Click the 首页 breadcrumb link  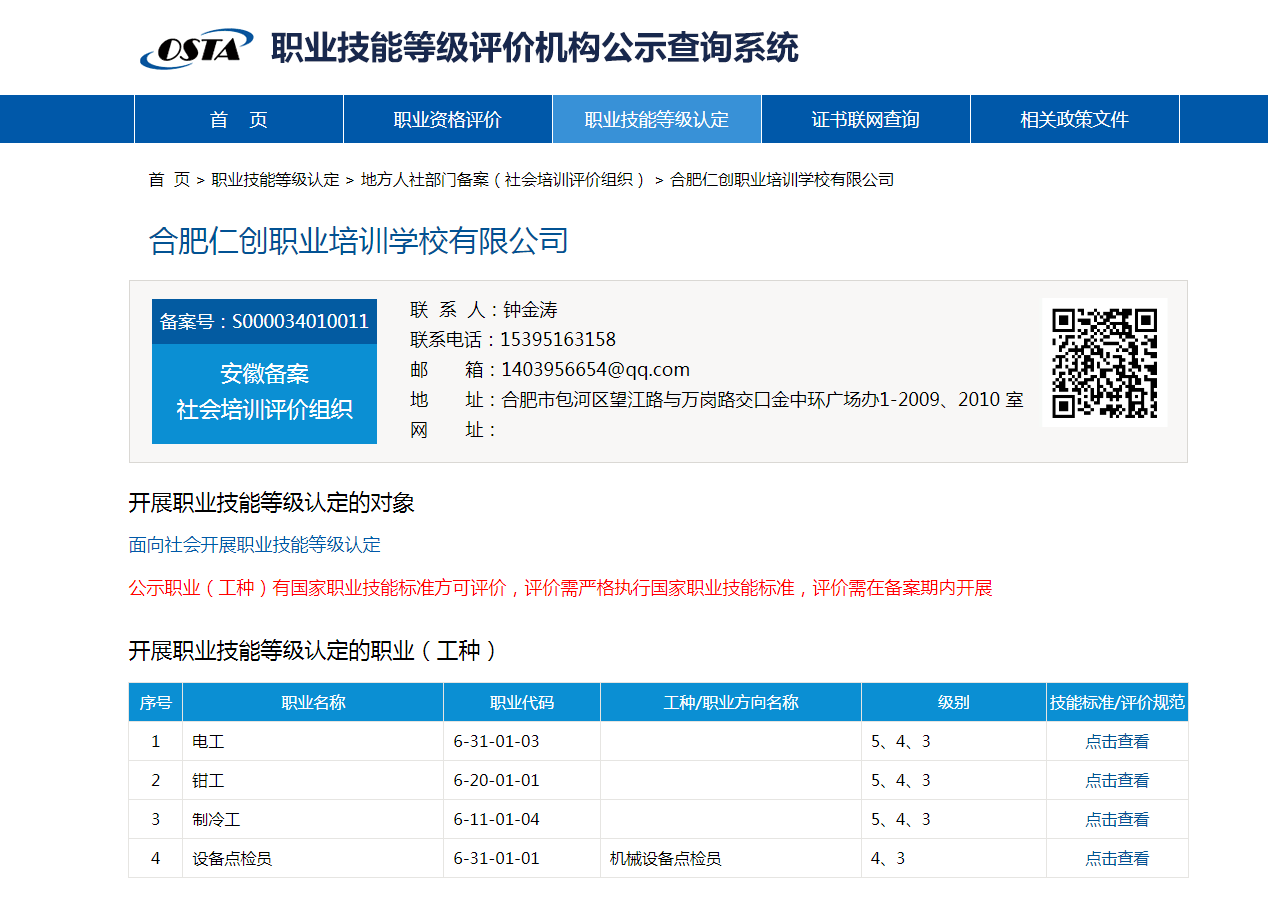click(x=169, y=180)
